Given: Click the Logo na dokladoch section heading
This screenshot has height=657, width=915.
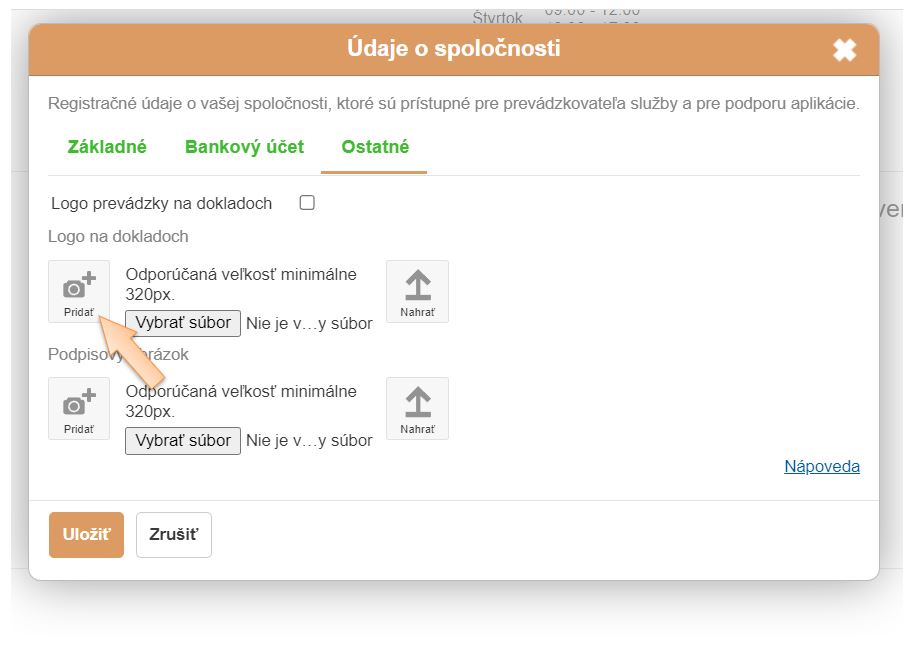Looking at the screenshot, I should (x=118, y=236).
